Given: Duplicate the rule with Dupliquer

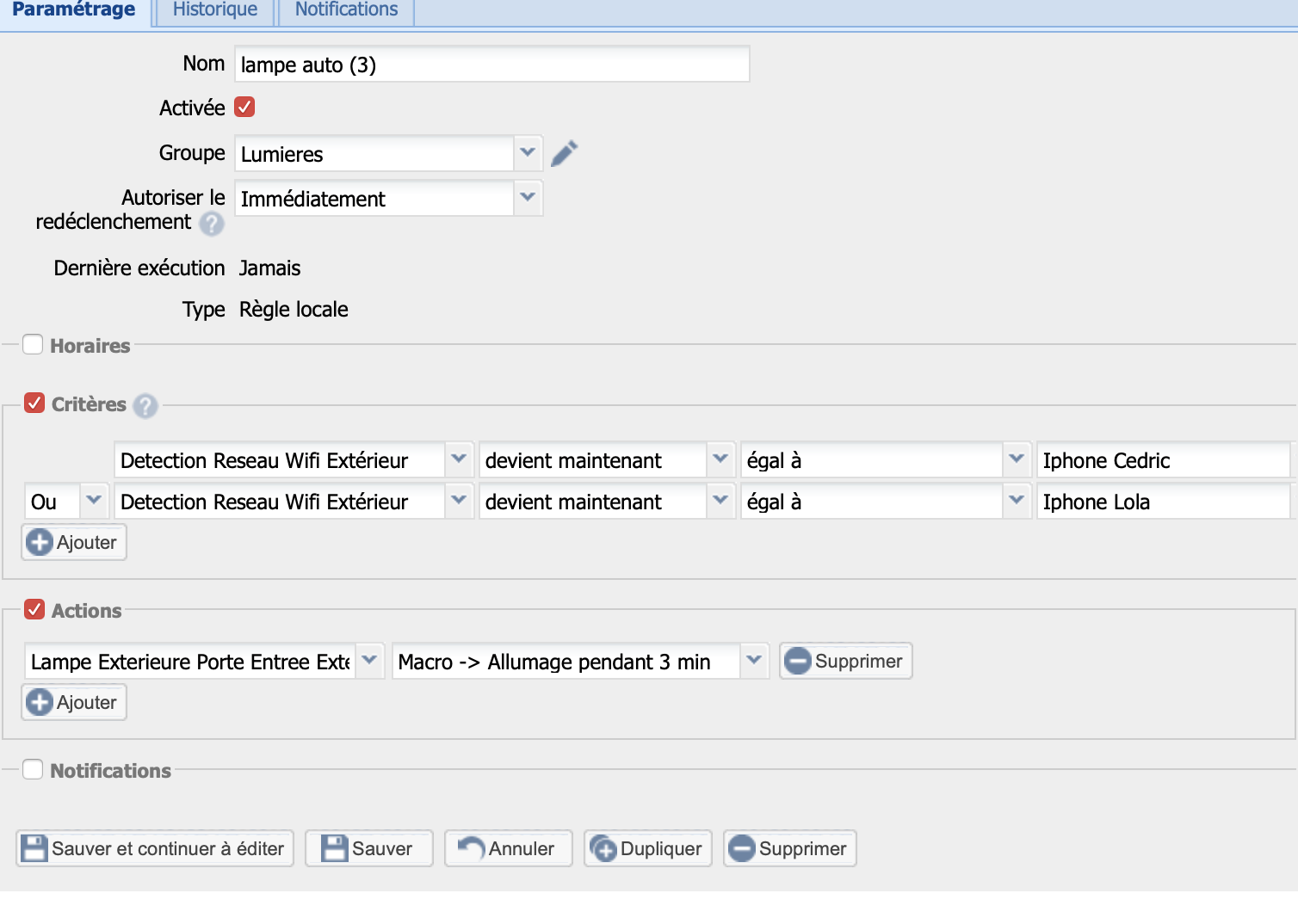Looking at the screenshot, I should click(x=647, y=849).
